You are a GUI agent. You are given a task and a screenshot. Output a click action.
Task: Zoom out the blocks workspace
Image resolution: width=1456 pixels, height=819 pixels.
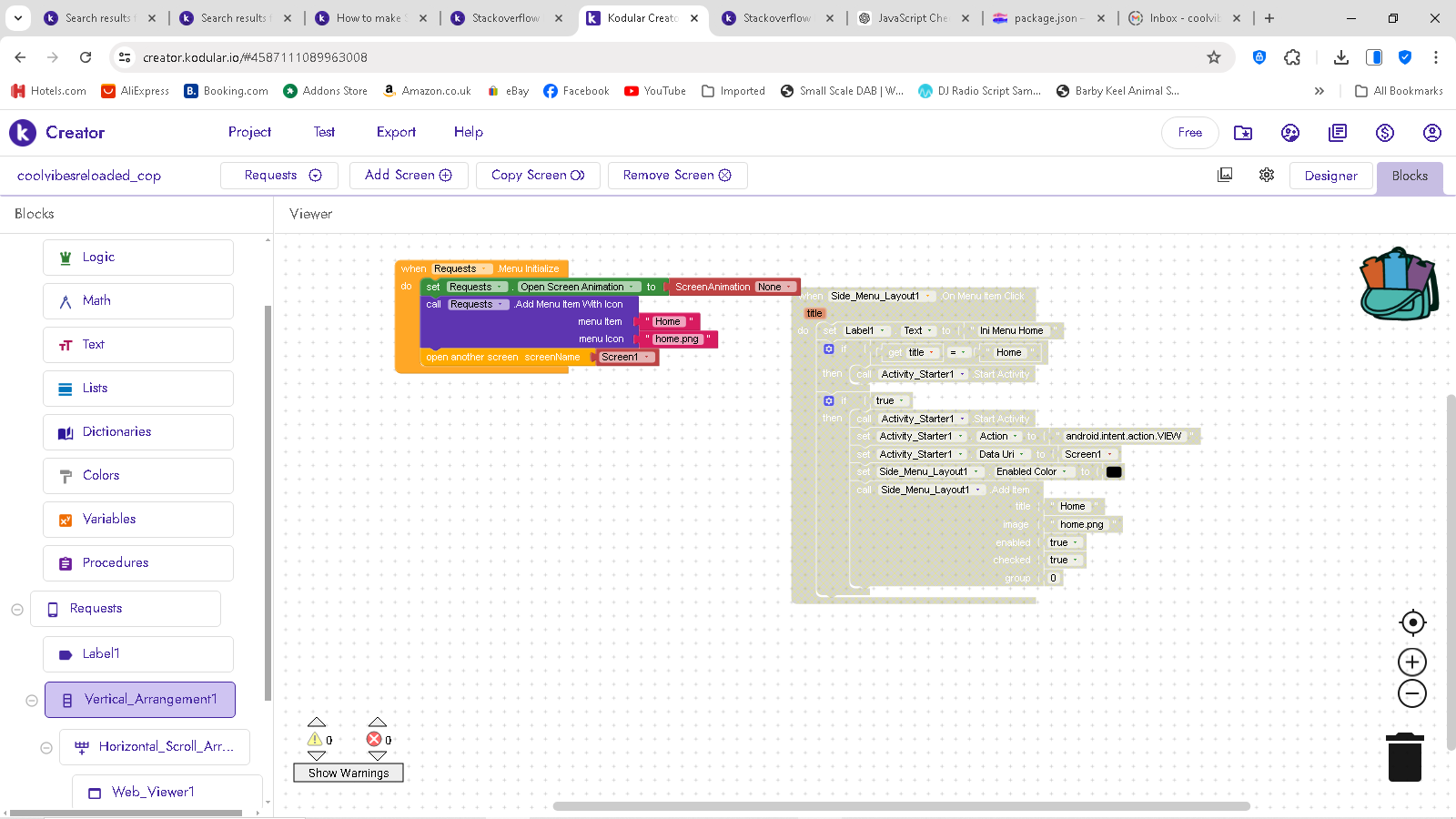pos(1412,694)
